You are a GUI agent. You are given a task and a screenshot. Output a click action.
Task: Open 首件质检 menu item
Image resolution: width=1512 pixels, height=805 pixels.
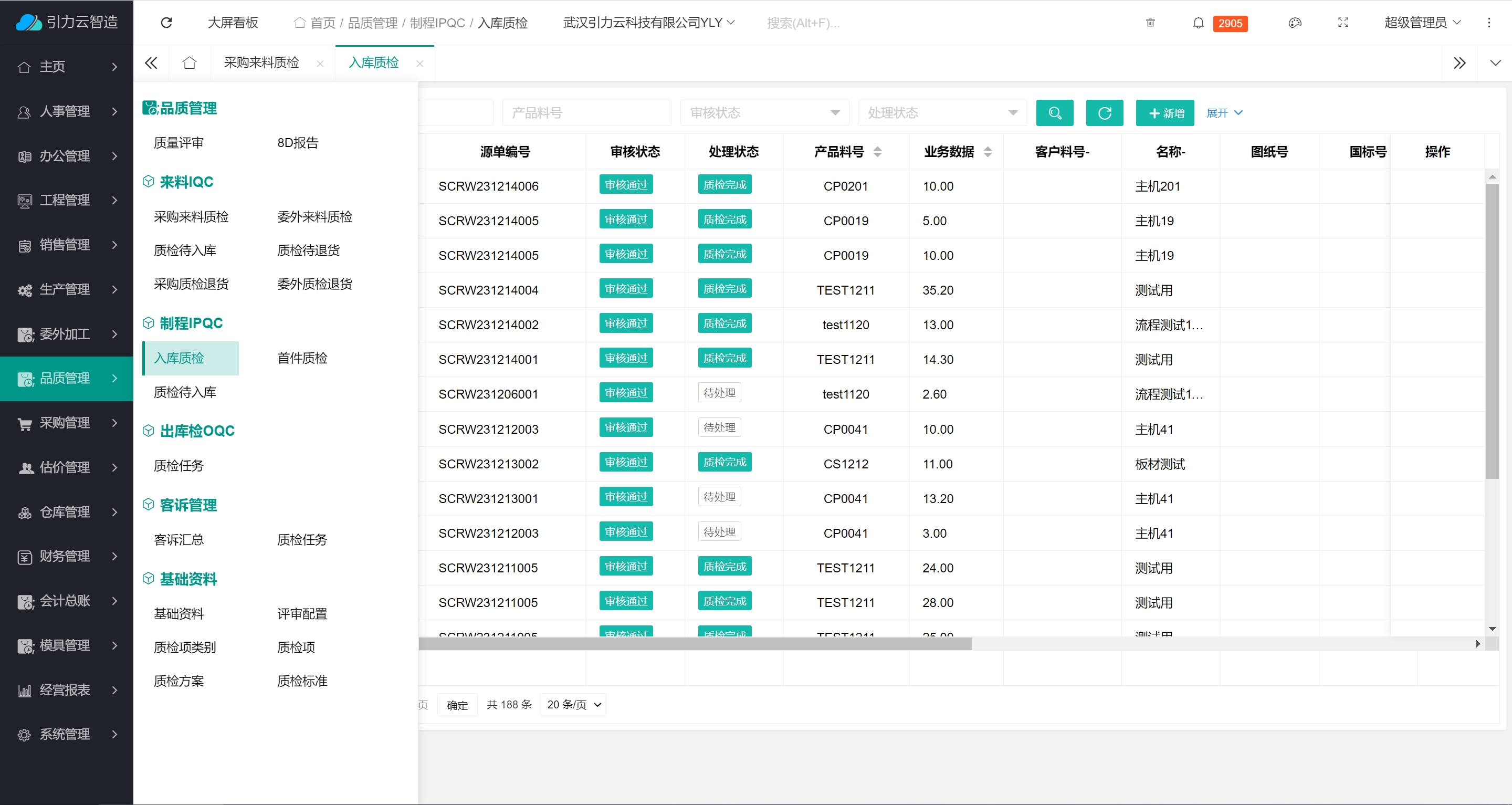302,358
